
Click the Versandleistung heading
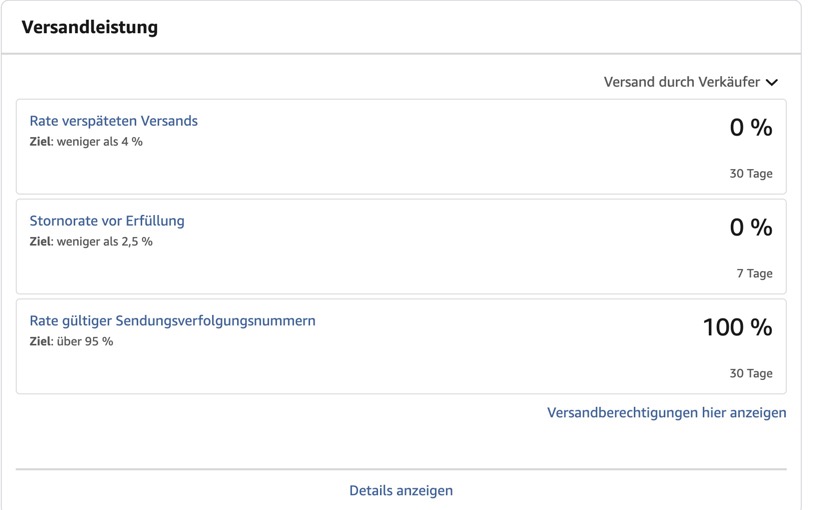click(x=89, y=27)
